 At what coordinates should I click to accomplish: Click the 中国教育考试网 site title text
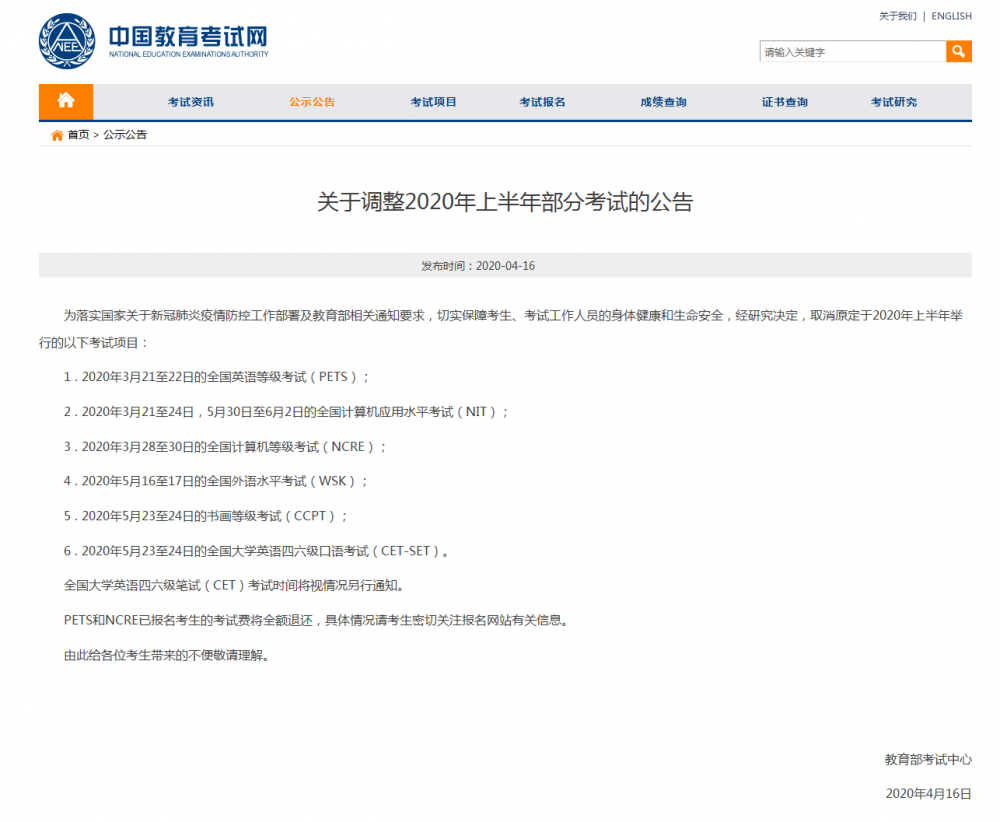coord(188,36)
